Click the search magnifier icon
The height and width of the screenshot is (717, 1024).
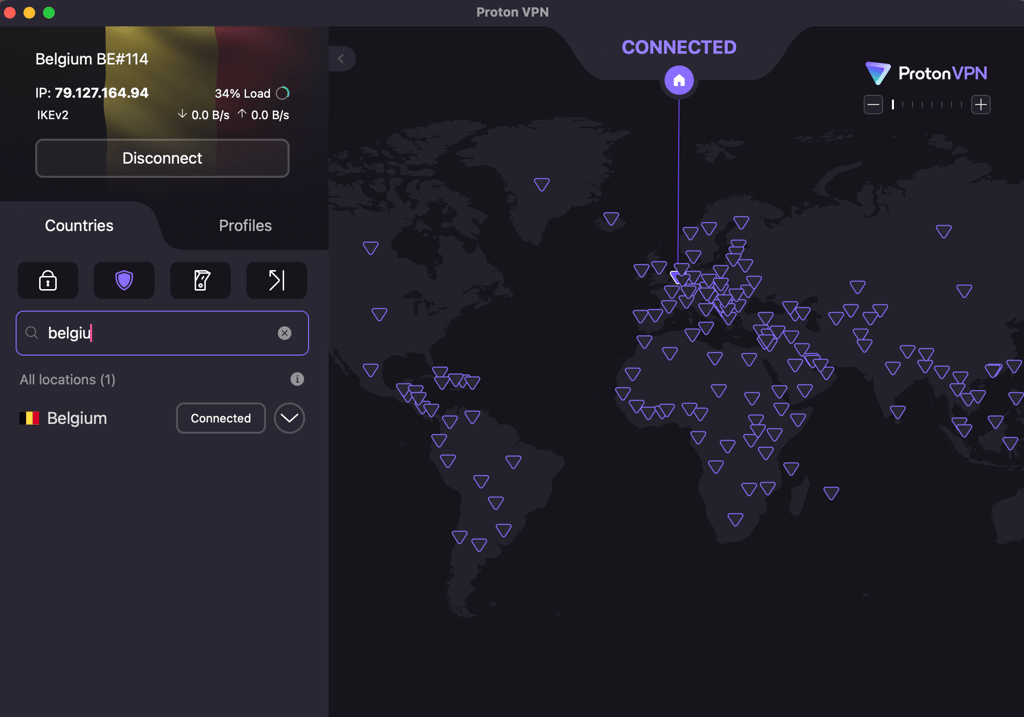pos(31,333)
